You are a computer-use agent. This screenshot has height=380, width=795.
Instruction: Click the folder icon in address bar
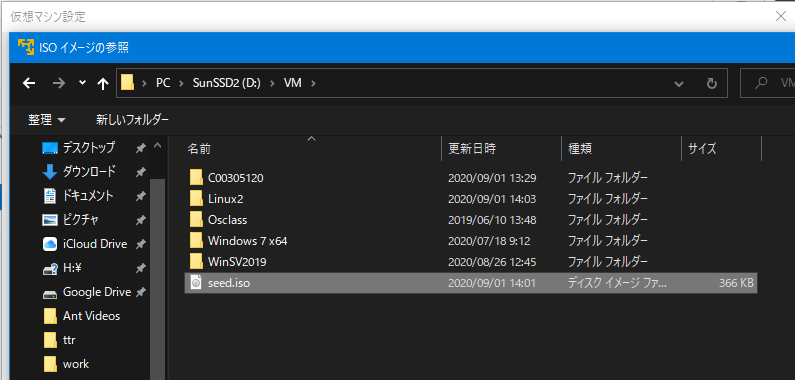(x=127, y=83)
